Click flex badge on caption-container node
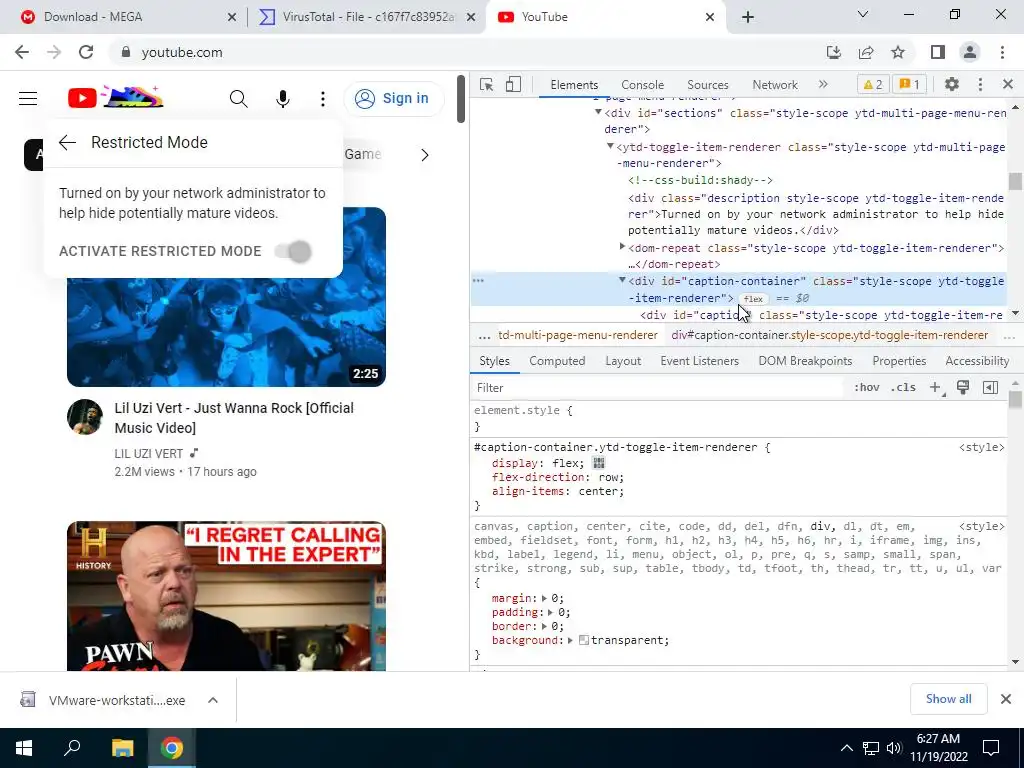 (753, 298)
